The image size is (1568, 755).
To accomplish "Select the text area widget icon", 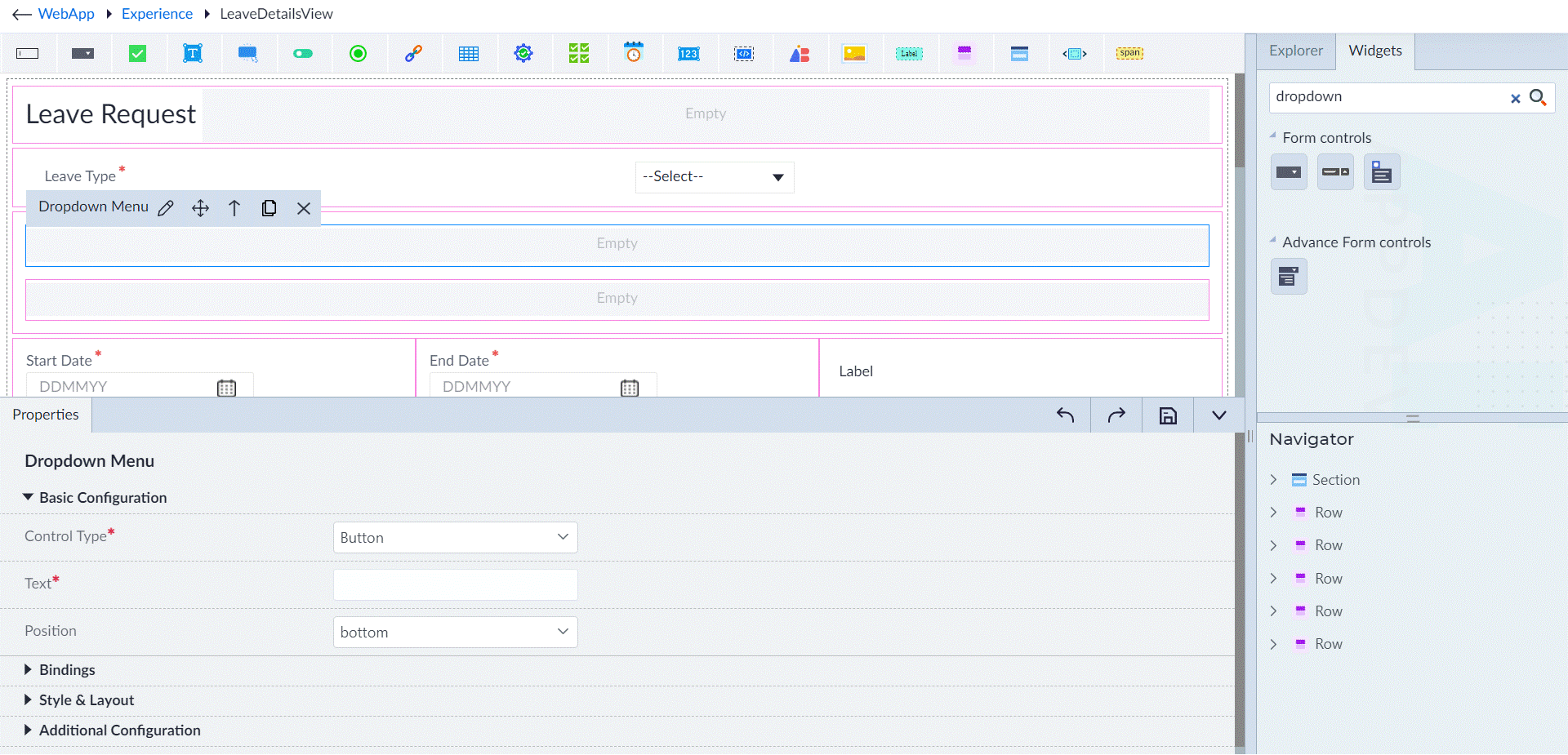I will coord(193,54).
